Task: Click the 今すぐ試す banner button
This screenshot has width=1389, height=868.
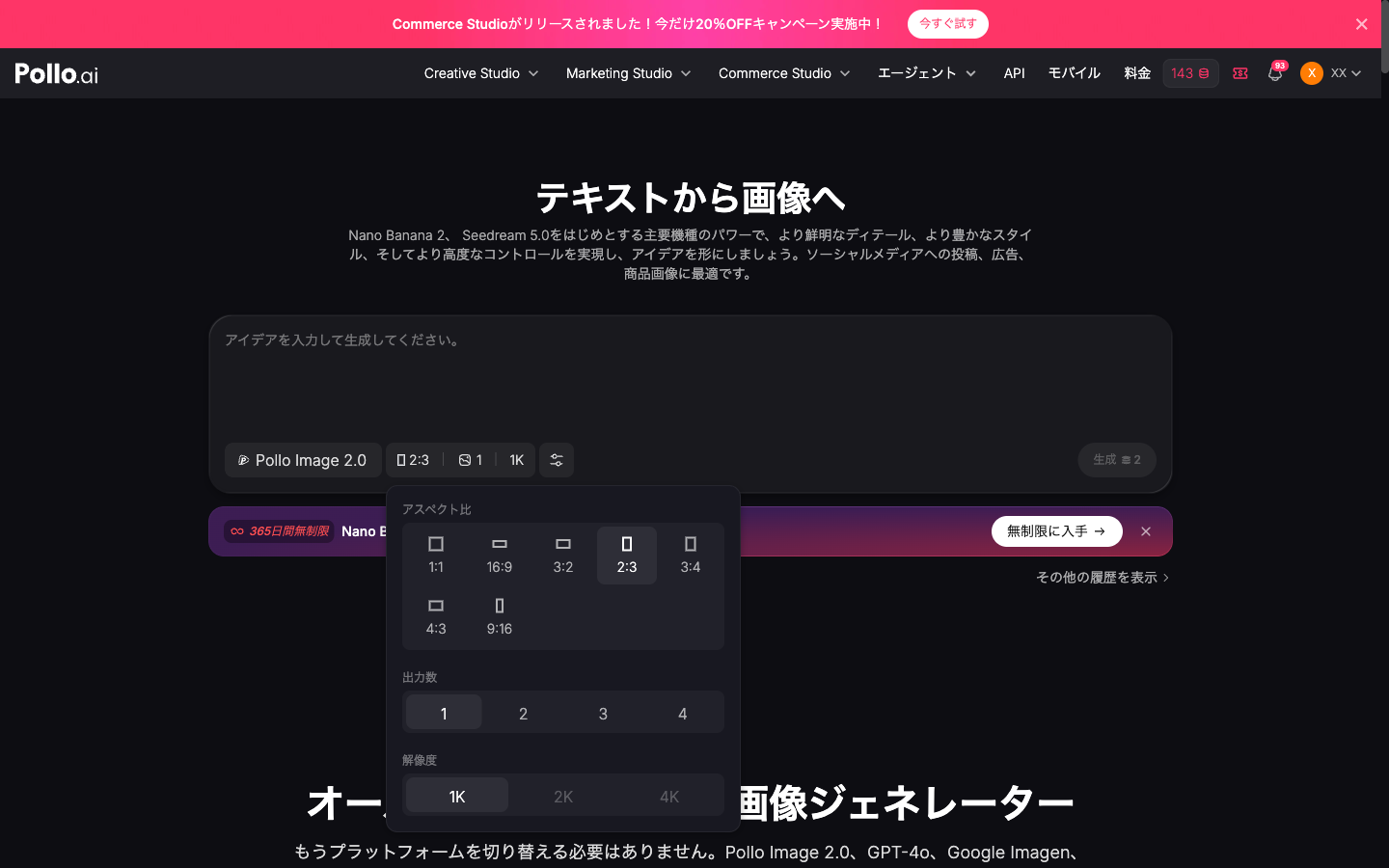Action: point(947,24)
